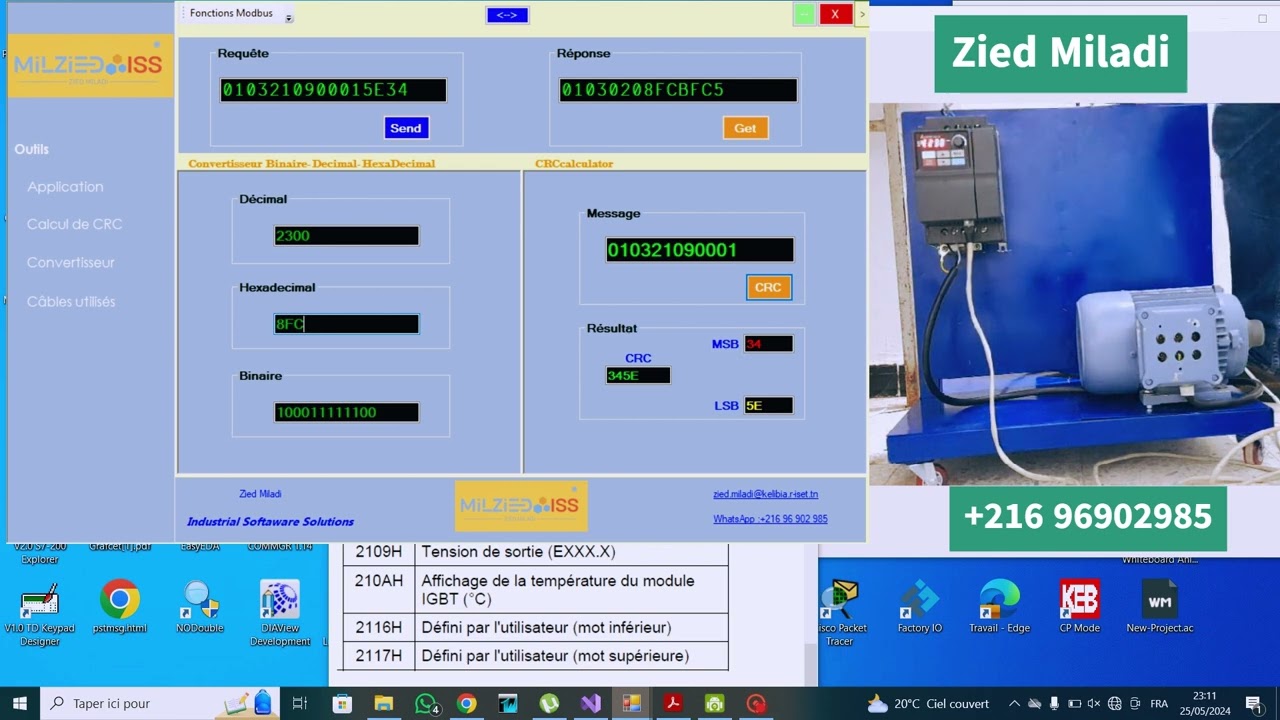The image size is (1280, 720).
Task: Click the Get button under Réponse
Action: (745, 128)
